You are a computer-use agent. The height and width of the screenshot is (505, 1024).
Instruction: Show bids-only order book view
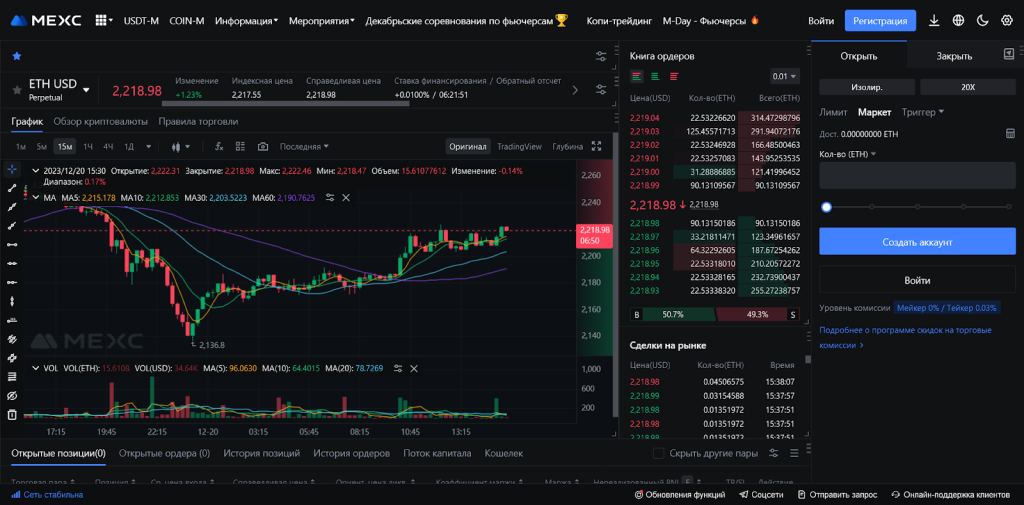(x=655, y=76)
